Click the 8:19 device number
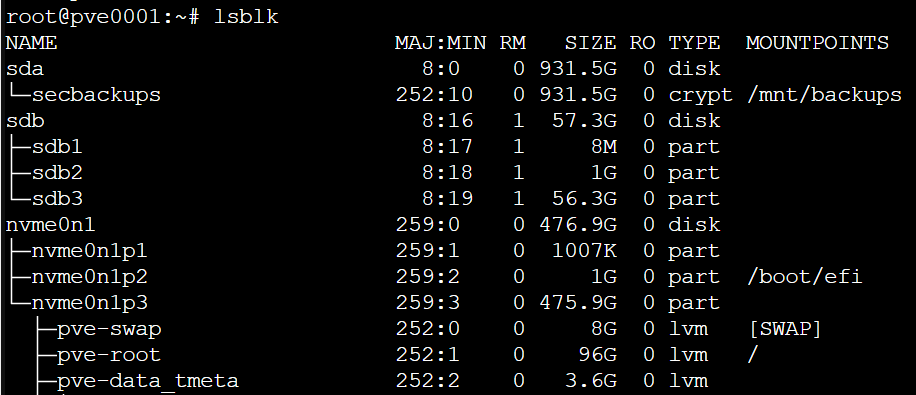Screen dimensions: 916x395 click(x=447, y=199)
